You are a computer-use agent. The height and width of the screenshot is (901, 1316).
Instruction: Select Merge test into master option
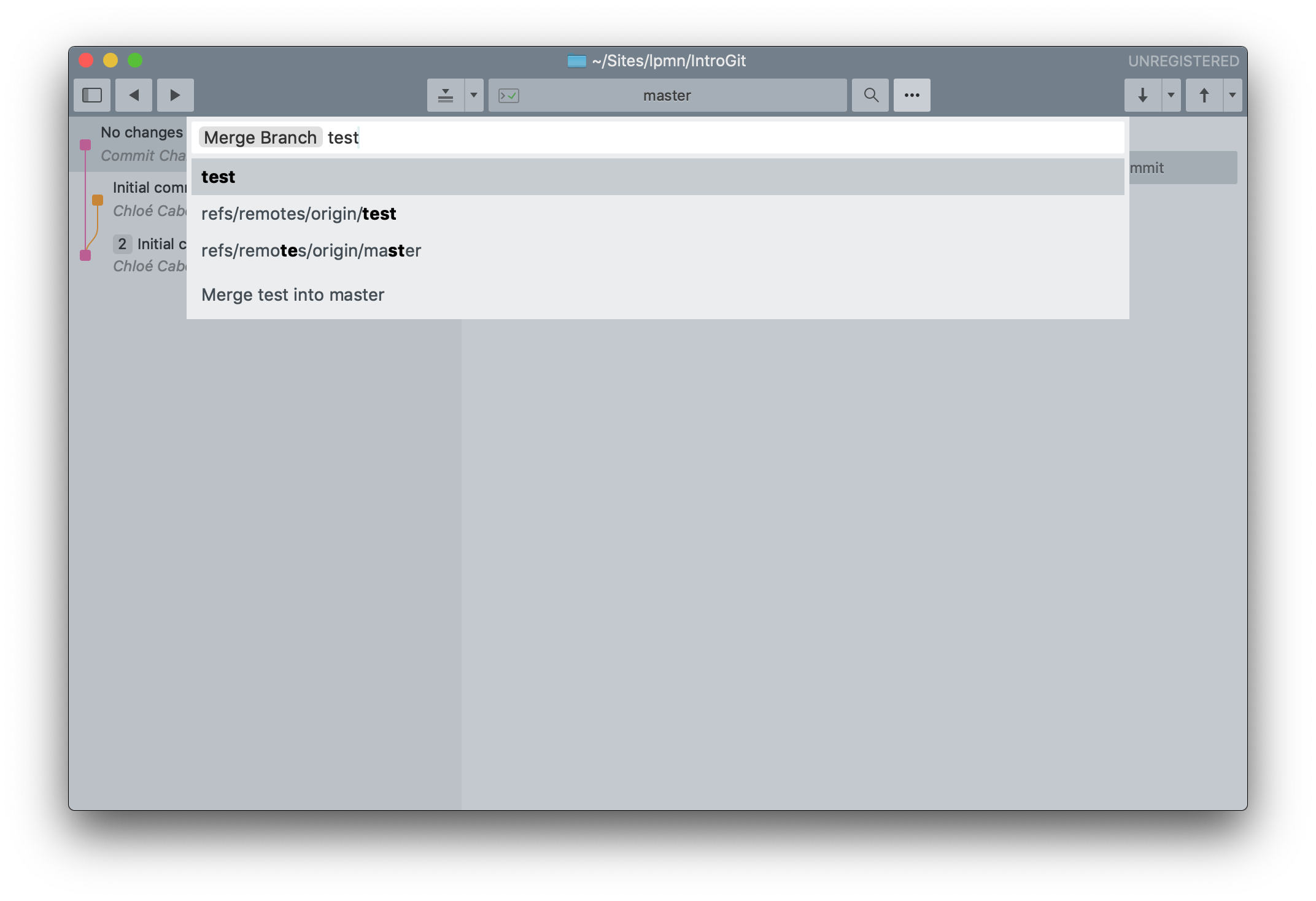(x=293, y=294)
